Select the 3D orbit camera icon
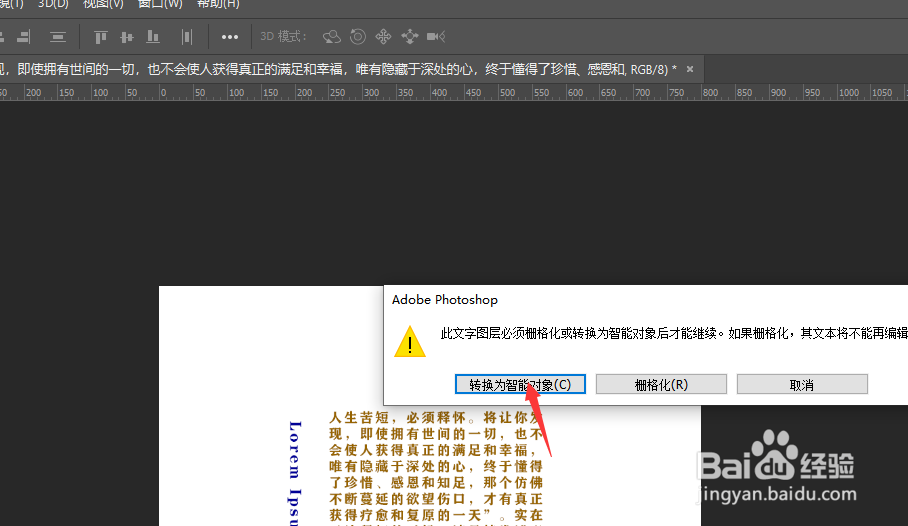 coord(332,37)
